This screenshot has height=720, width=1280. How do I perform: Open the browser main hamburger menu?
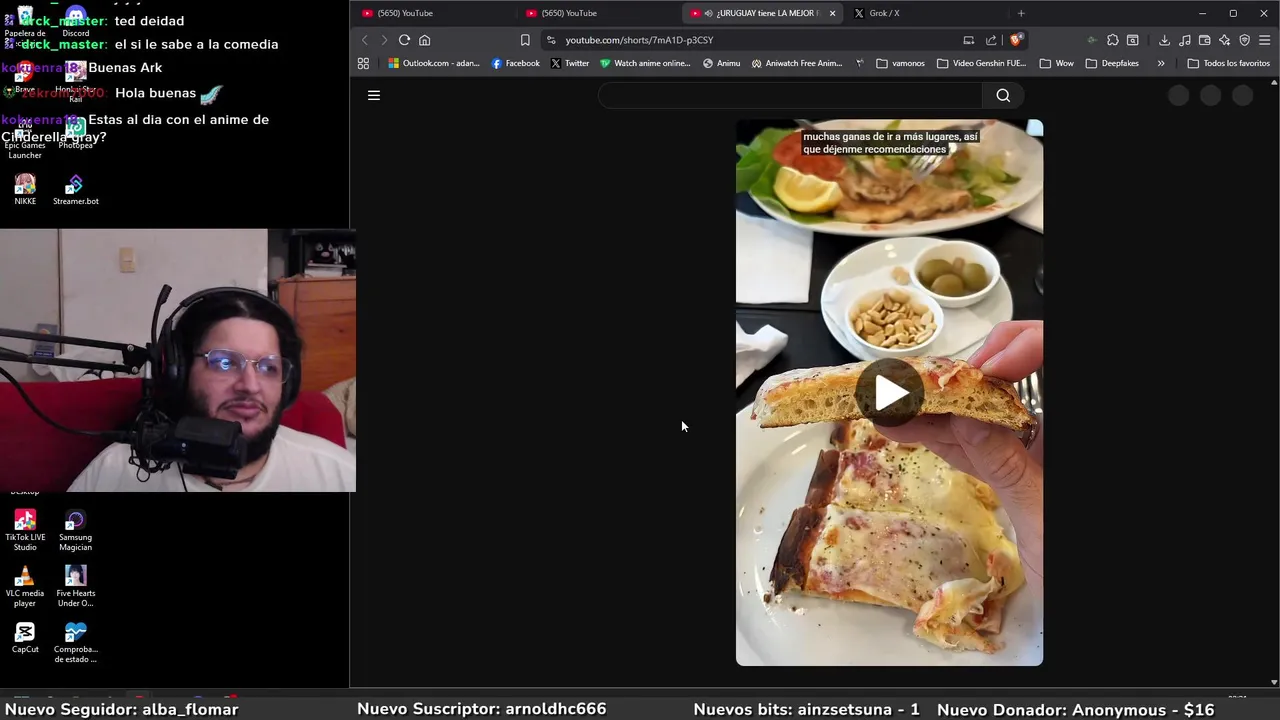pyautogui.click(x=1265, y=40)
